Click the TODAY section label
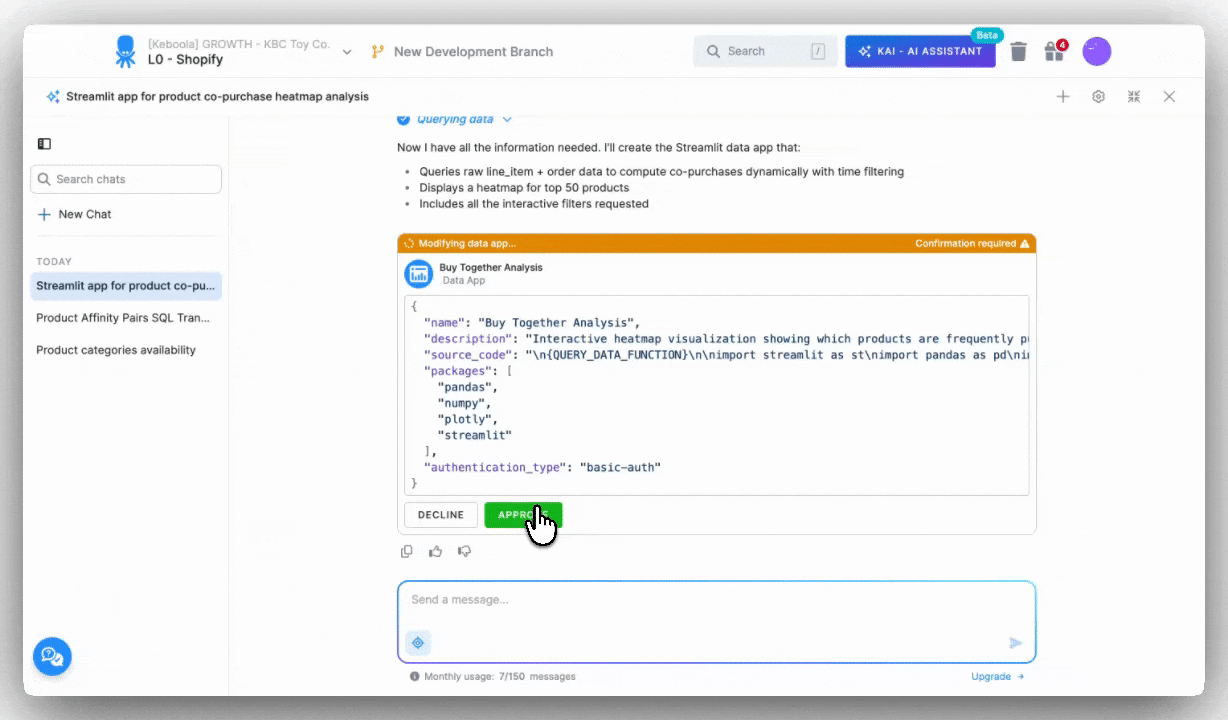The width and height of the screenshot is (1228, 720). [x=54, y=262]
